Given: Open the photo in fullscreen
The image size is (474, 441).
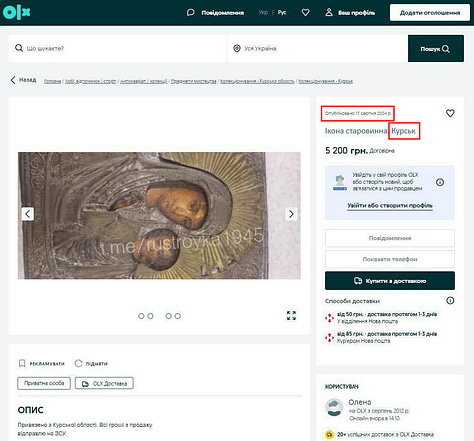Looking at the screenshot, I should [x=291, y=315].
